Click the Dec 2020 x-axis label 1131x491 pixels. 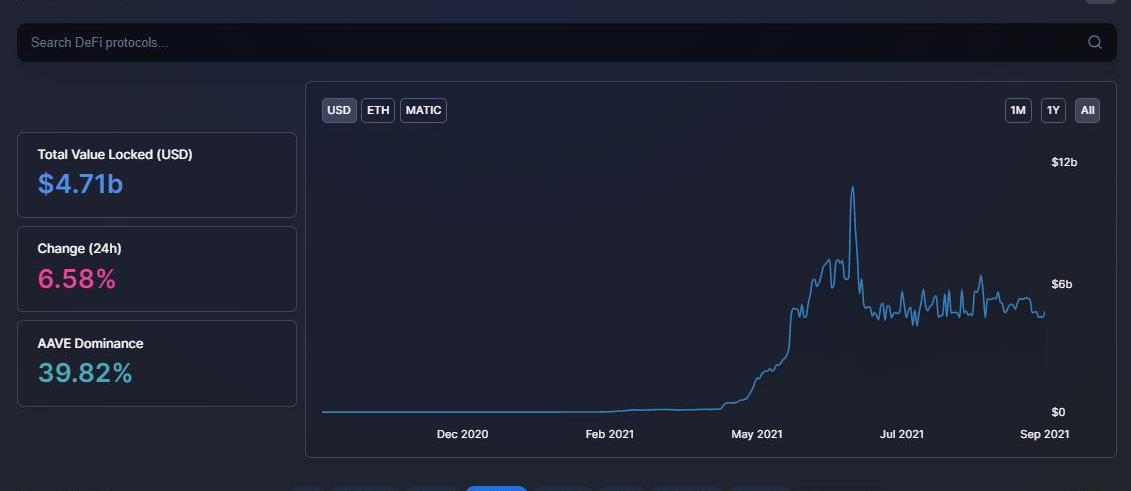pos(462,434)
